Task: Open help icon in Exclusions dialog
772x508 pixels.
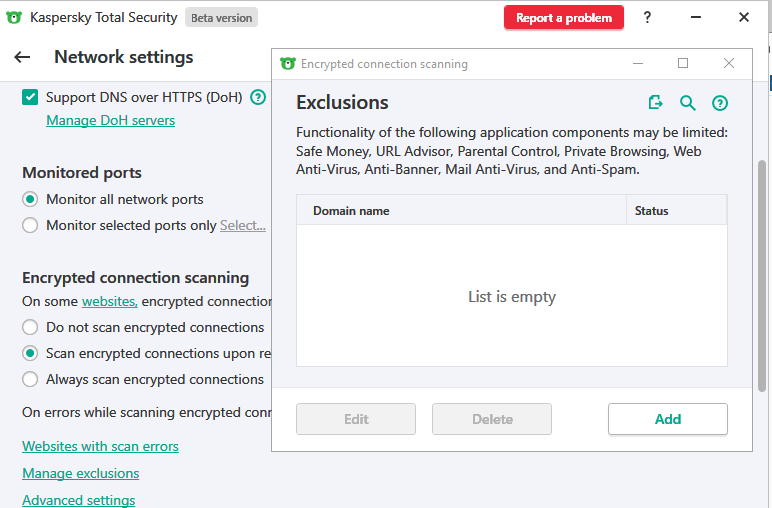Action: (719, 103)
